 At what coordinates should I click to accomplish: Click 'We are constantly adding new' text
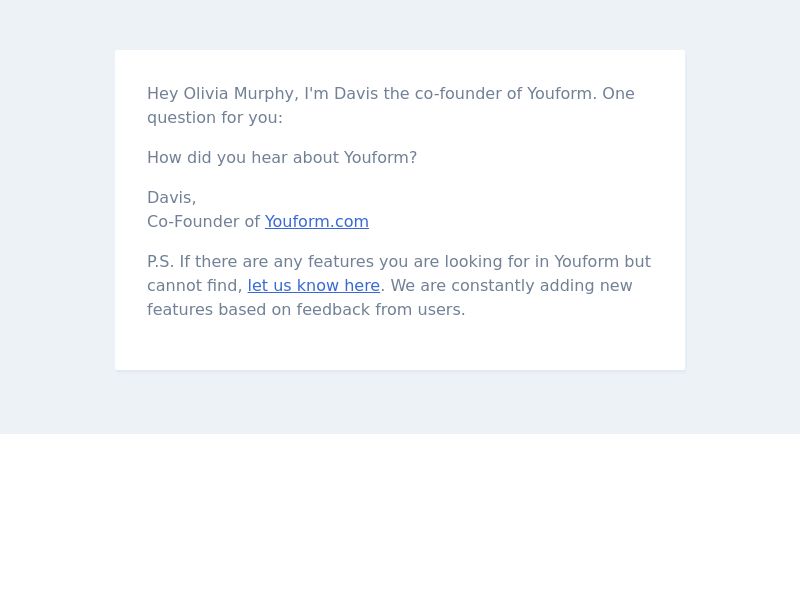(511, 286)
